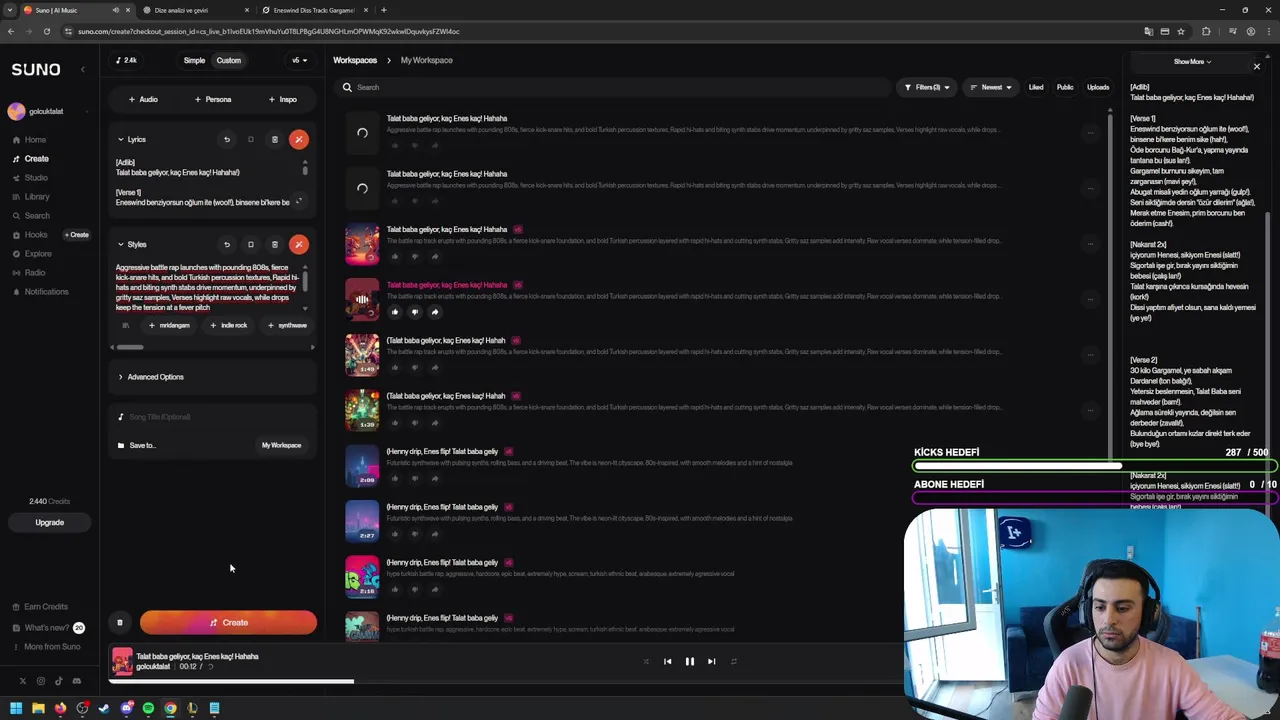Click the orange Create button
Image resolution: width=1280 pixels, height=720 pixels.
pos(229,622)
